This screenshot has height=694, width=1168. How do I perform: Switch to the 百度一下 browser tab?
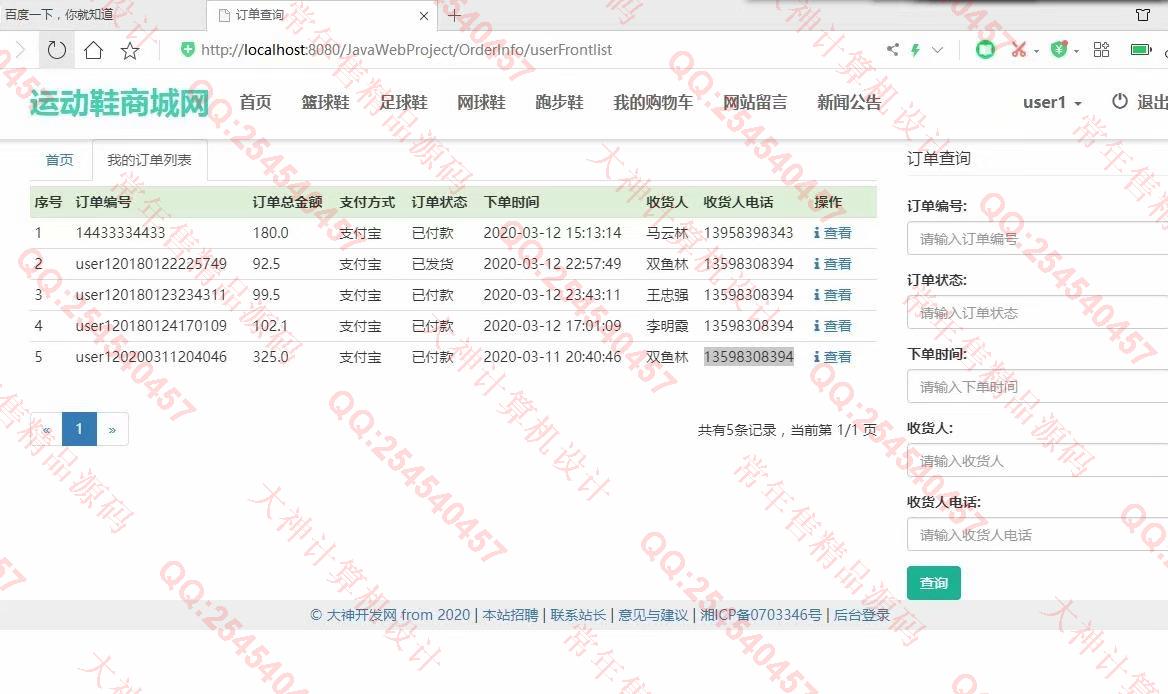[103, 15]
